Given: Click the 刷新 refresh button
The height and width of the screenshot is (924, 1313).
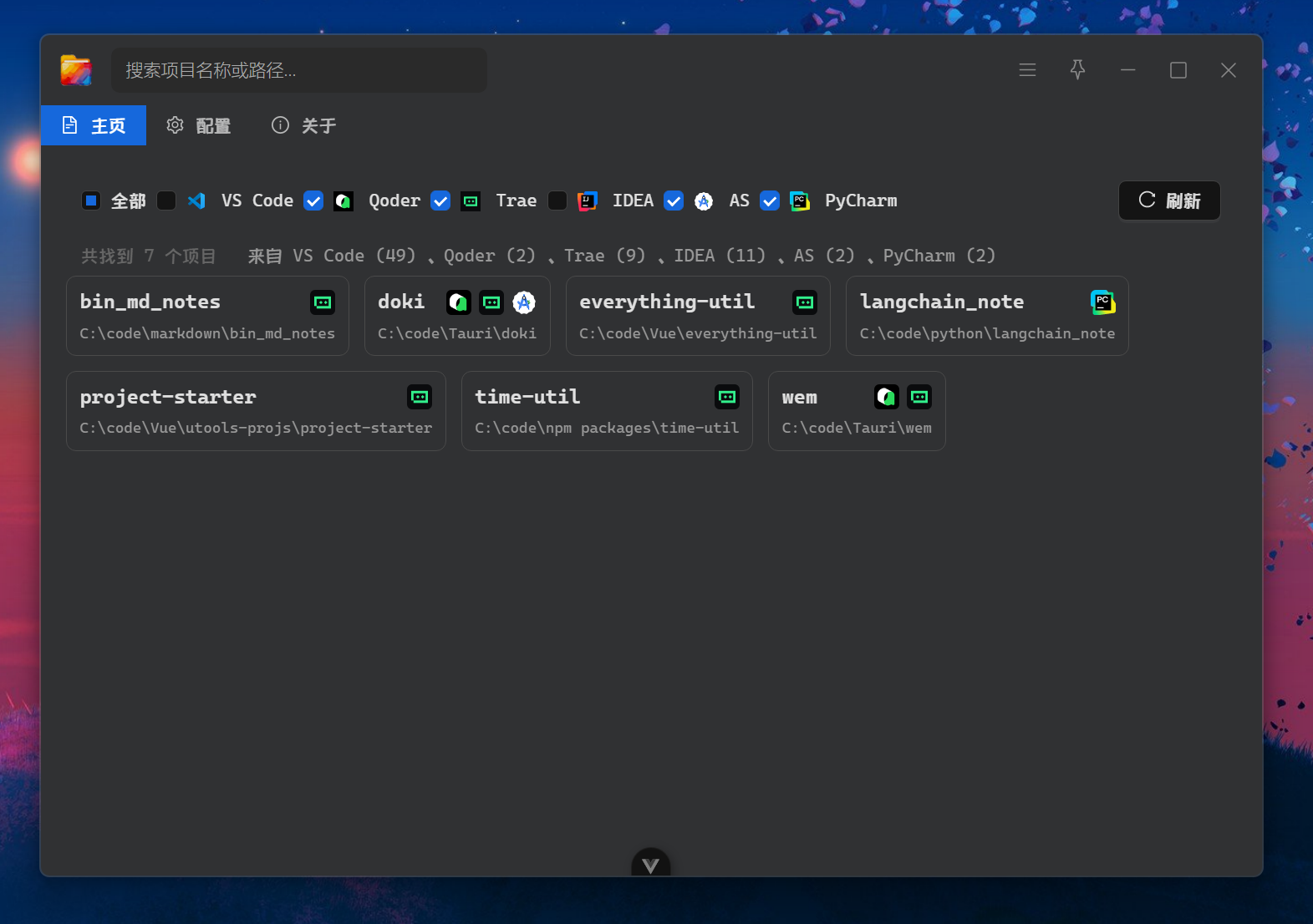Looking at the screenshot, I should [x=1169, y=201].
